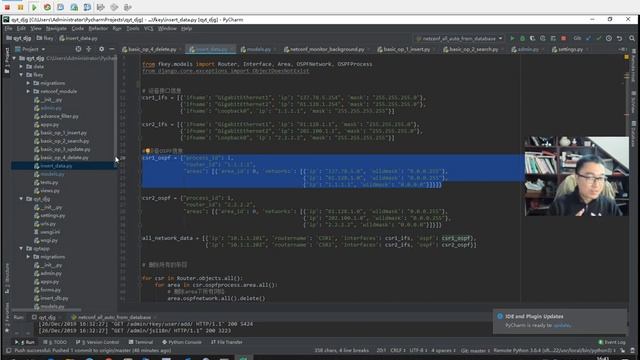640x360 pixels.
Task: Stop the running process with the red square
Action: (563, 38)
